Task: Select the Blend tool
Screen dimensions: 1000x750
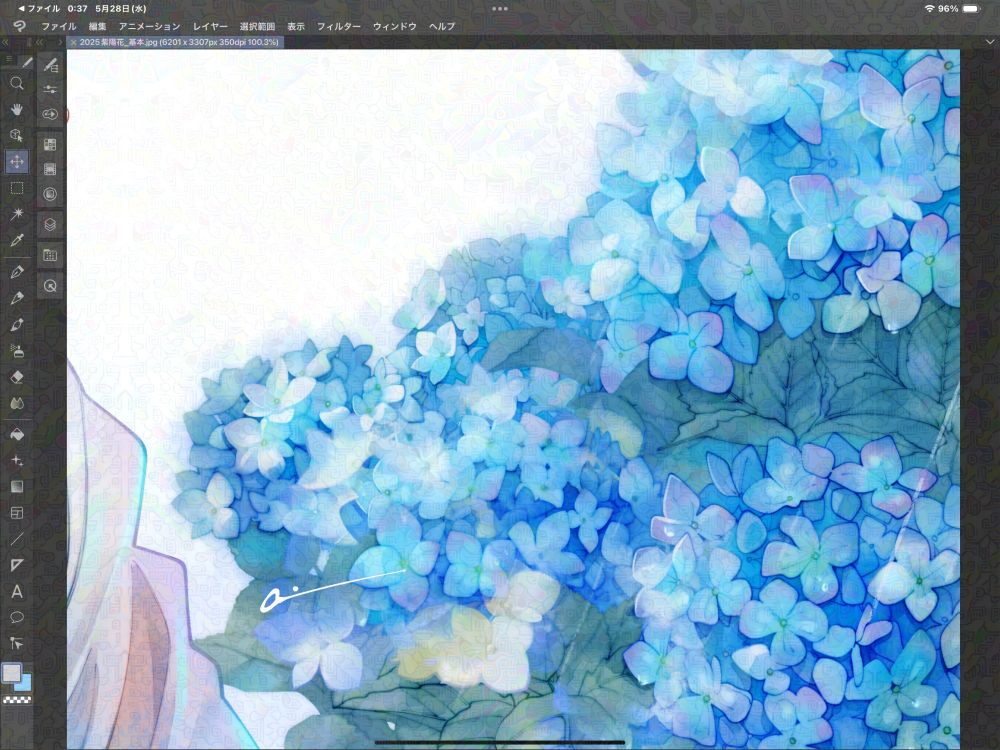Action: click(17, 403)
